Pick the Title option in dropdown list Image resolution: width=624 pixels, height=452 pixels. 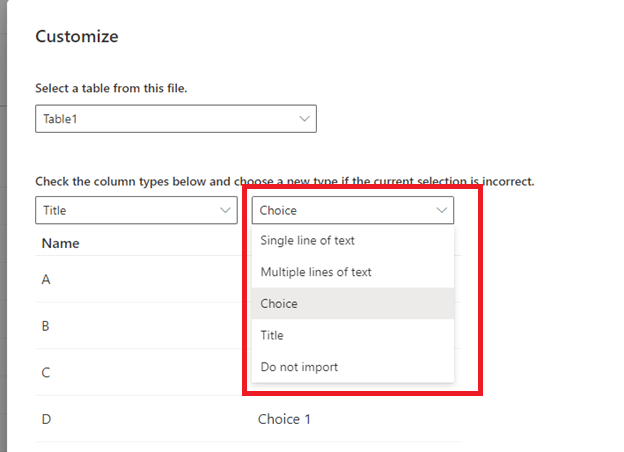353,335
